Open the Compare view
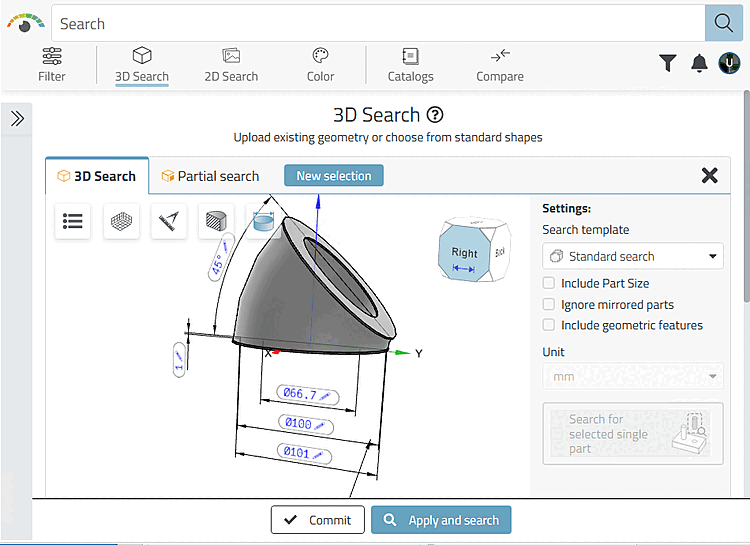750x545 pixels. click(500, 65)
